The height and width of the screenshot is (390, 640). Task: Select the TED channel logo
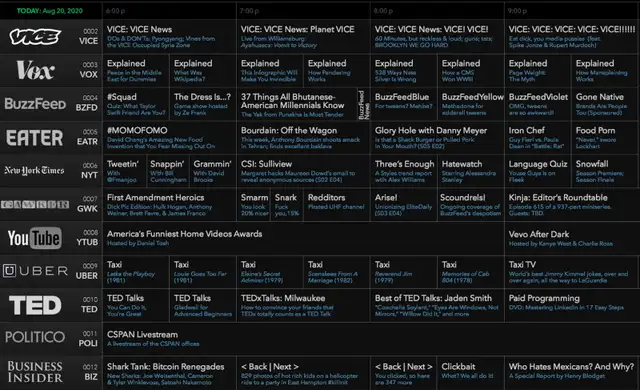tap(35, 305)
